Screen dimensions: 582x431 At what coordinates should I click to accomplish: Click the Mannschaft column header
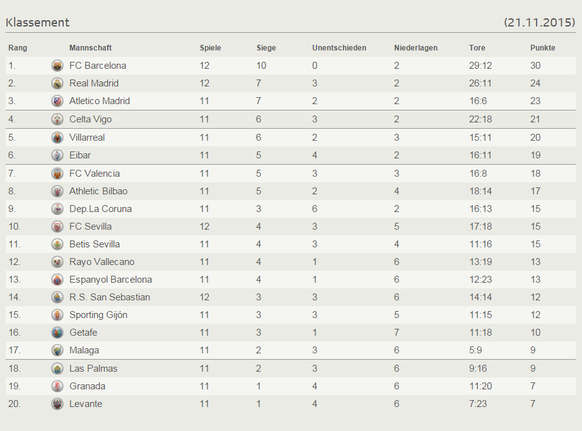pyautogui.click(x=90, y=48)
